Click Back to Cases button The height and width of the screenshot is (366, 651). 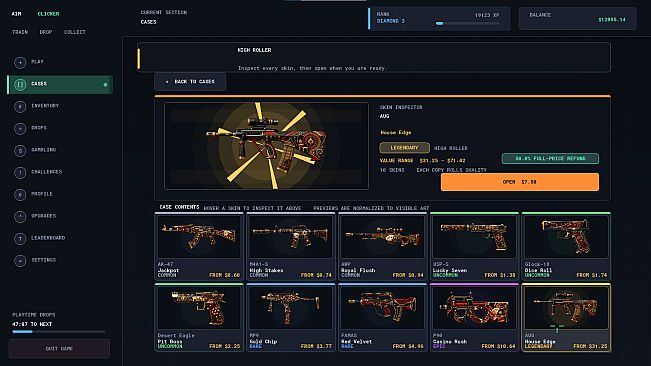190,82
